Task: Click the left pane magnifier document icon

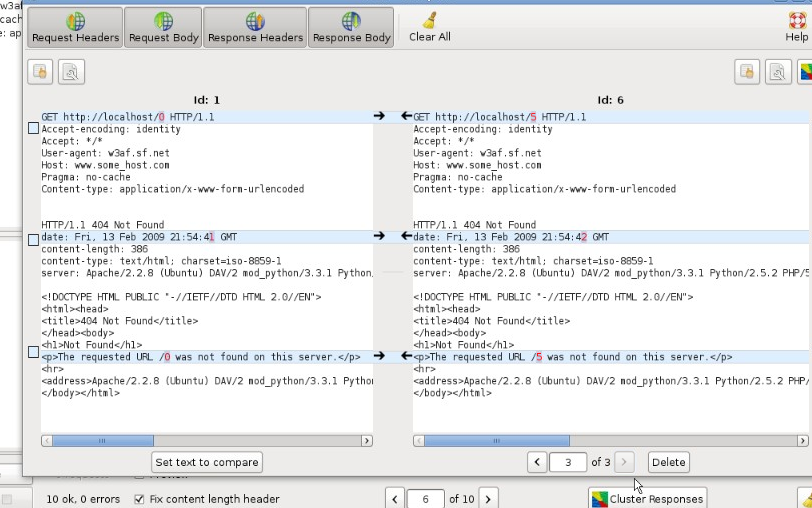Action: (x=71, y=71)
